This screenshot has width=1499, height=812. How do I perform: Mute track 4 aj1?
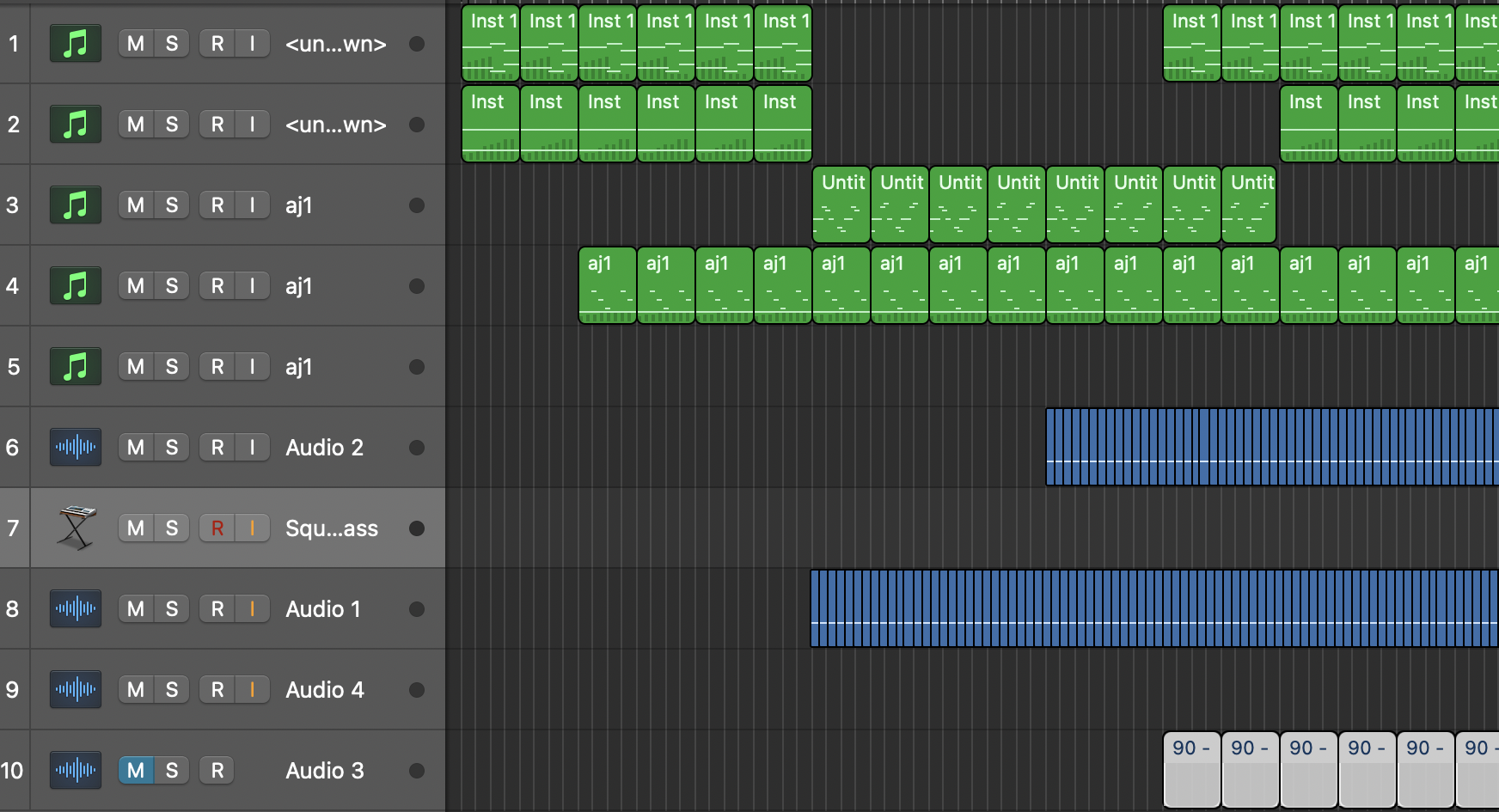click(136, 286)
